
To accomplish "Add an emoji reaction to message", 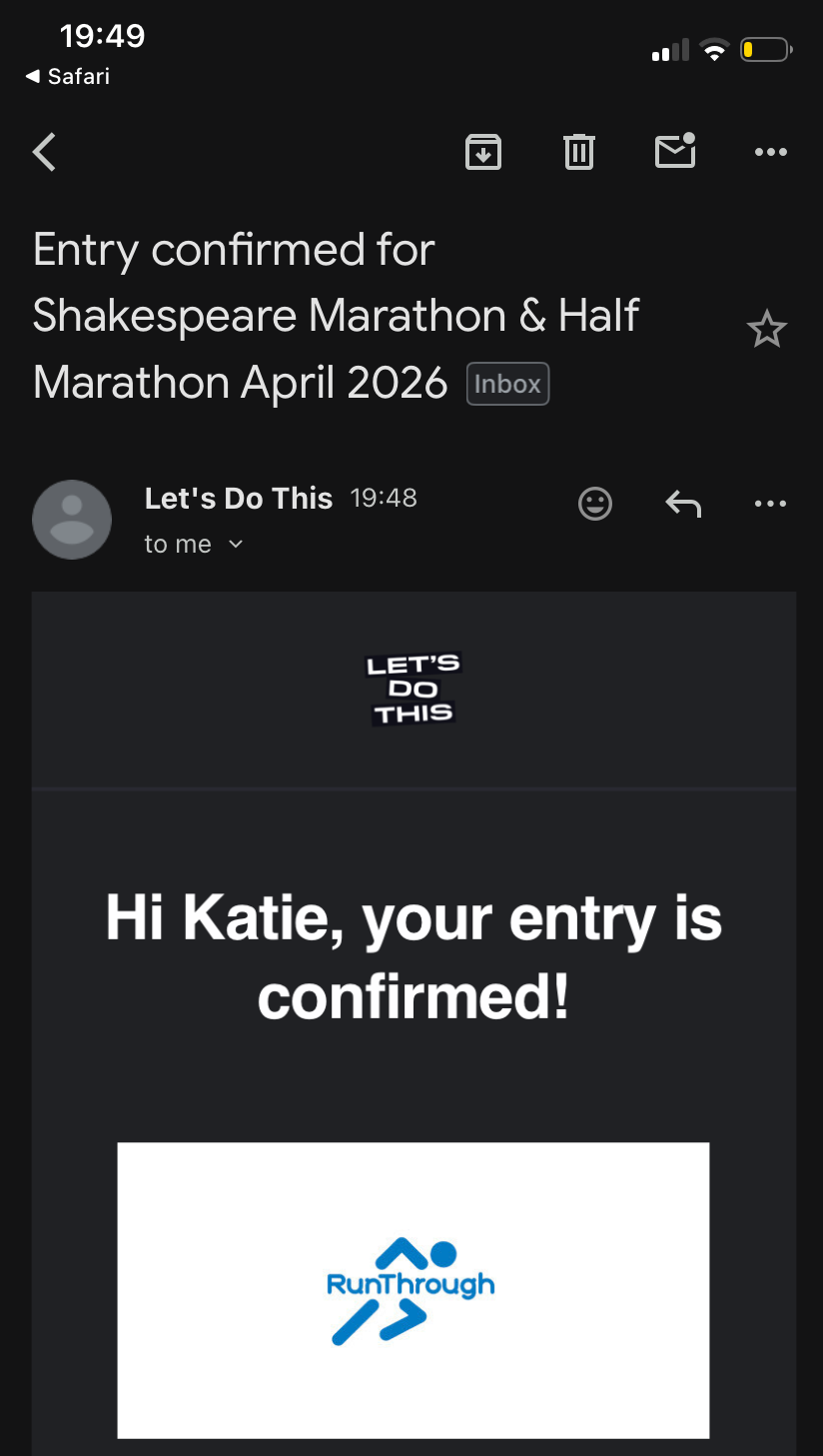I will (x=595, y=504).
